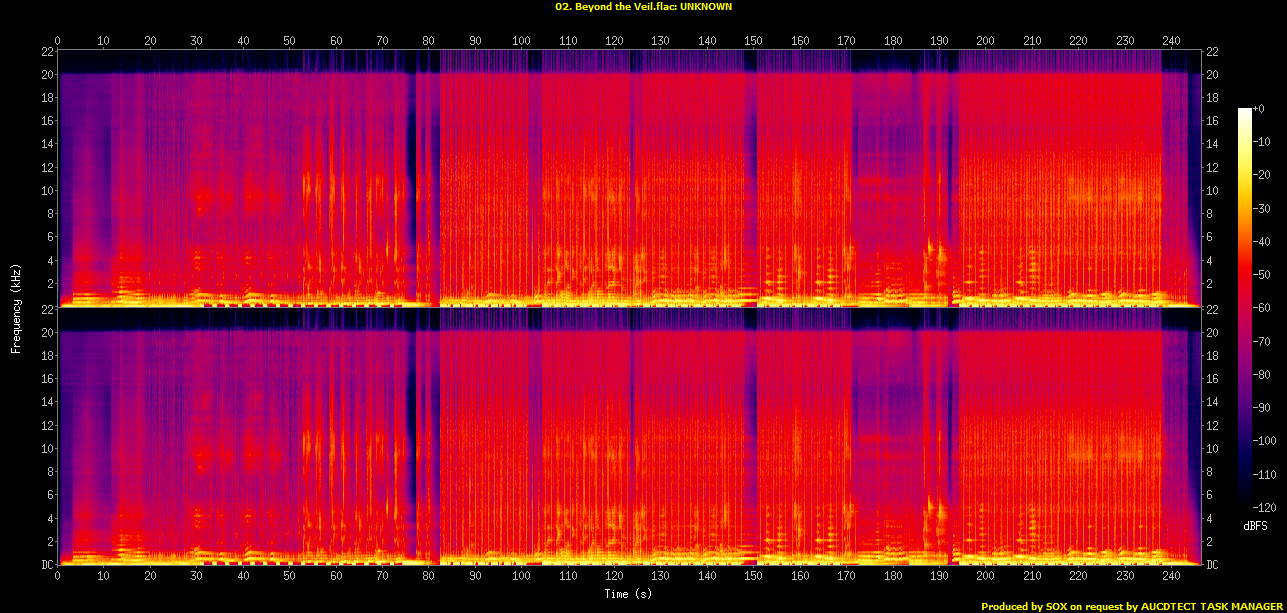Click the 20 kHz label left of the upper channel
This screenshot has height=613, width=1287.
(x=46, y=75)
